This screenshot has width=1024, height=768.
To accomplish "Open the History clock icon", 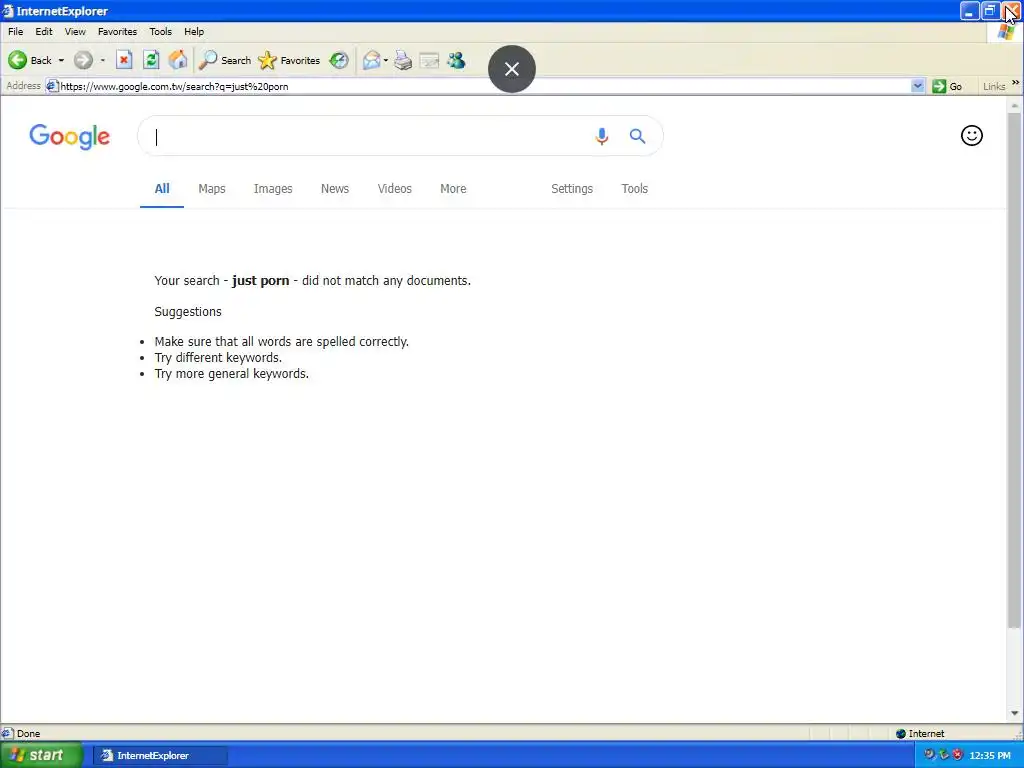I will (x=339, y=60).
